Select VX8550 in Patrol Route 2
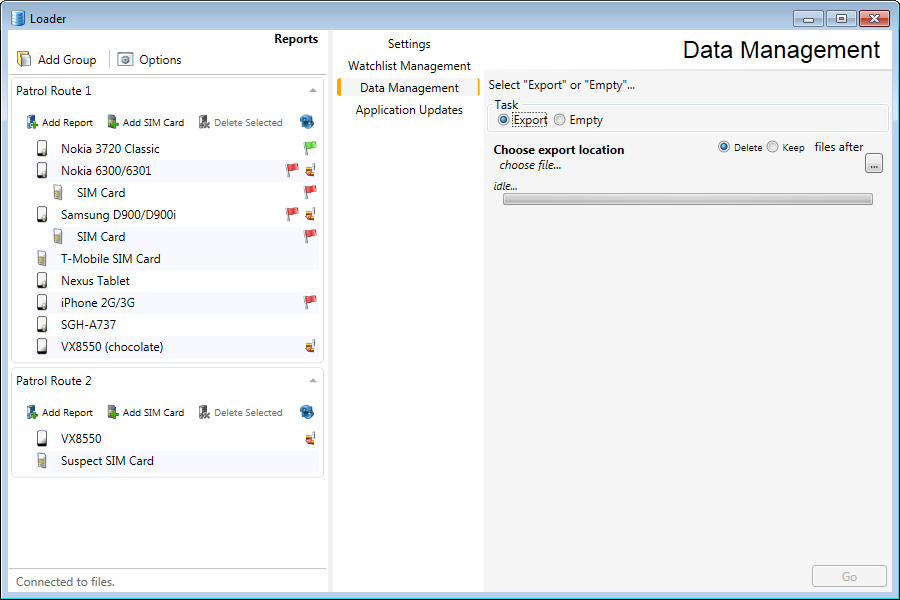 (176, 439)
